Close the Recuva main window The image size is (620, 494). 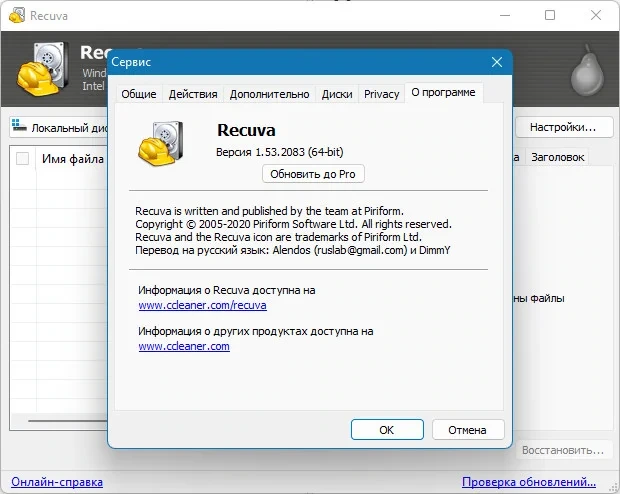[x=596, y=15]
